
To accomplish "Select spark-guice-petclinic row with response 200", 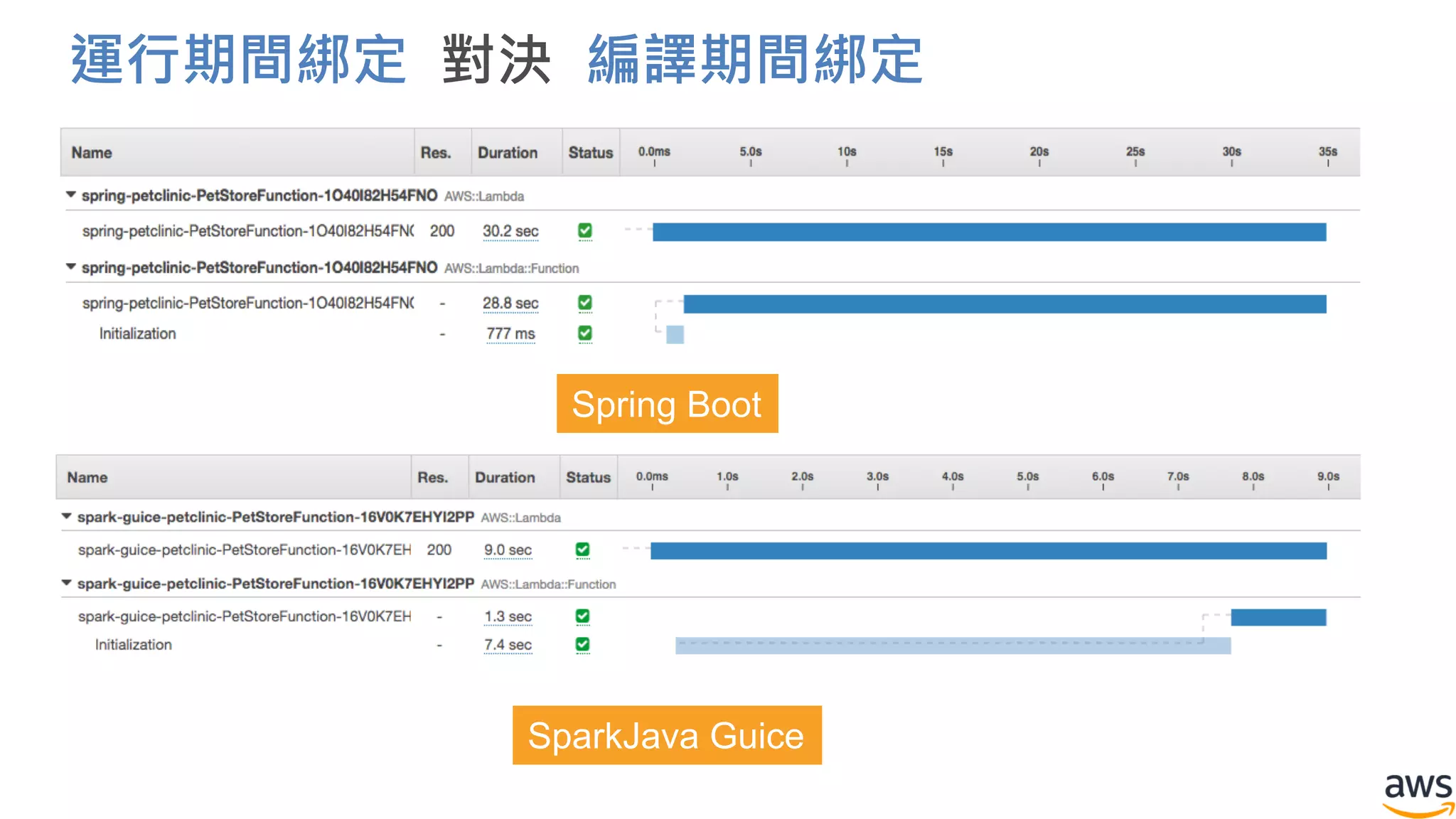I will coord(711,550).
